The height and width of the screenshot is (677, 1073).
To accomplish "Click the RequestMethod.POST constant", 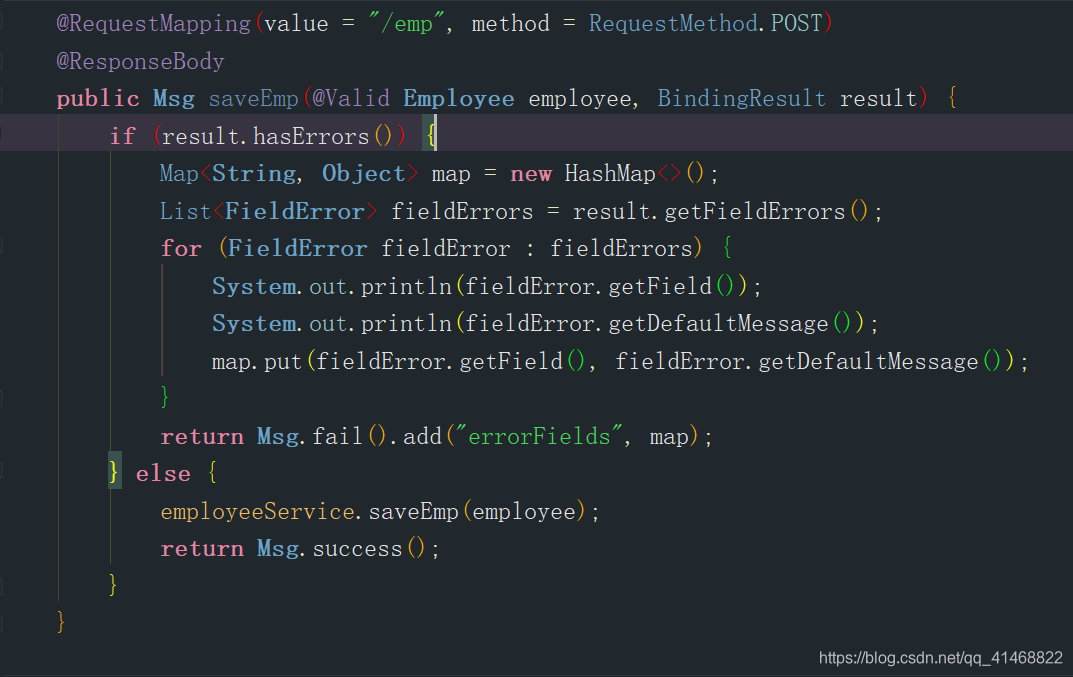I will click(706, 24).
